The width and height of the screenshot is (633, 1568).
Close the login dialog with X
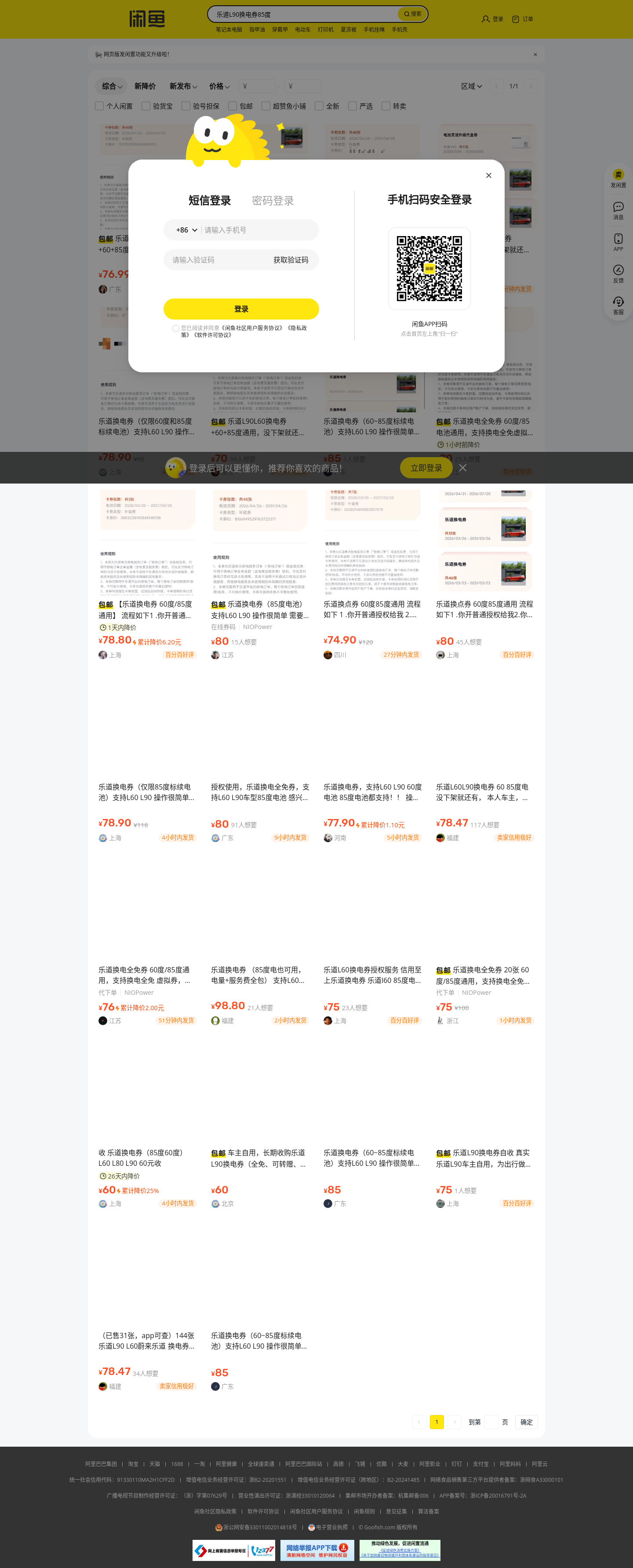489,175
